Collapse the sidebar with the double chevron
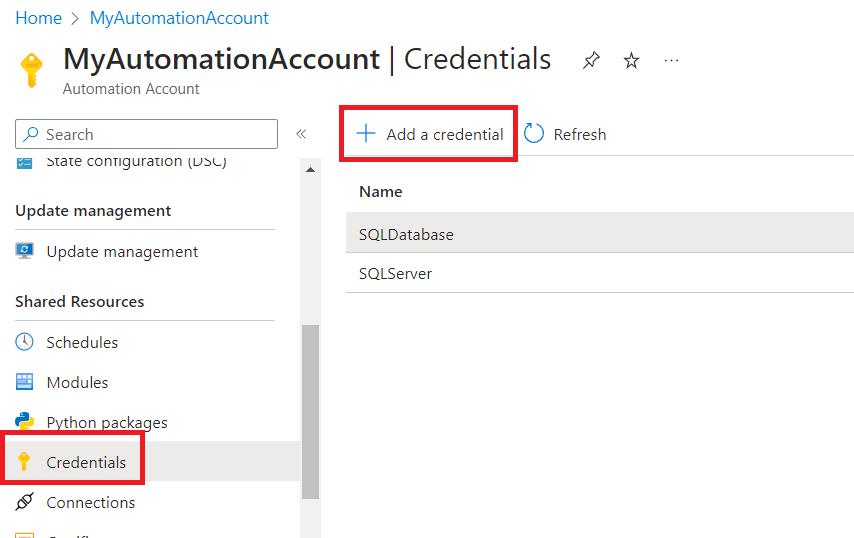The image size is (854, 538). [301, 134]
